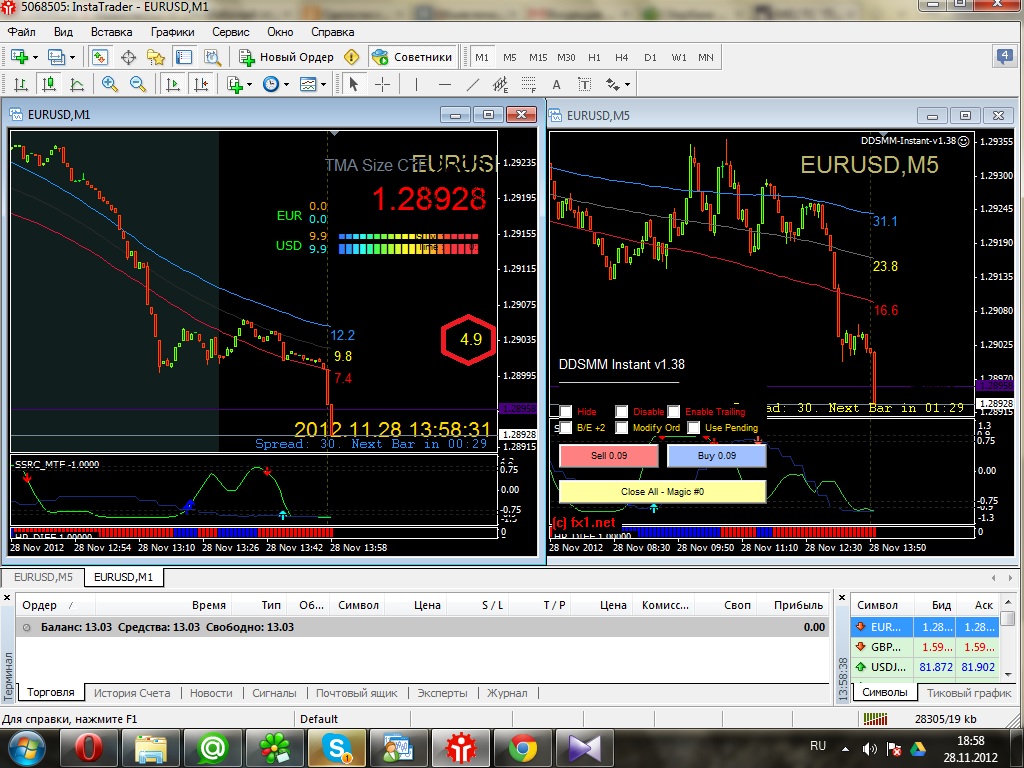This screenshot has height=768, width=1024.
Task: Click the Buy 0.09 button
Action: pyautogui.click(x=716, y=456)
